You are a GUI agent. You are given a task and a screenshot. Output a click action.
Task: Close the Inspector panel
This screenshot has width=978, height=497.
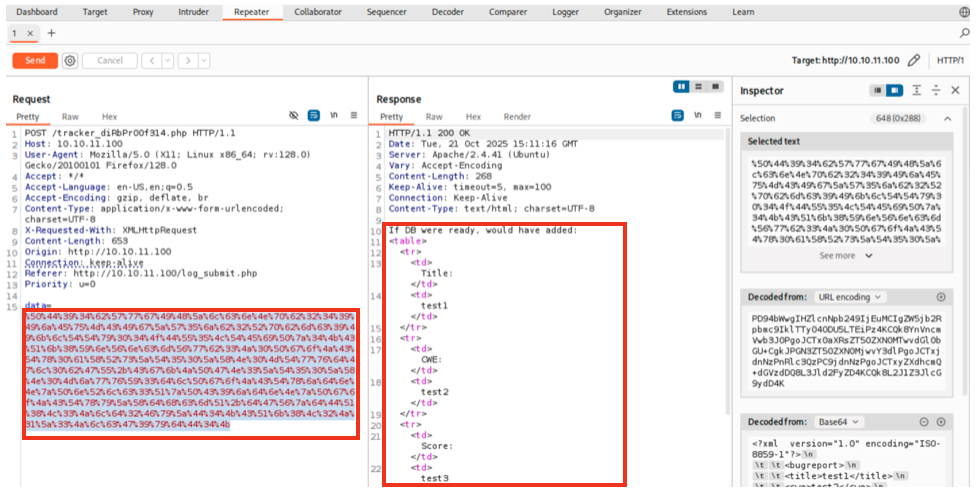pyautogui.click(x=955, y=90)
